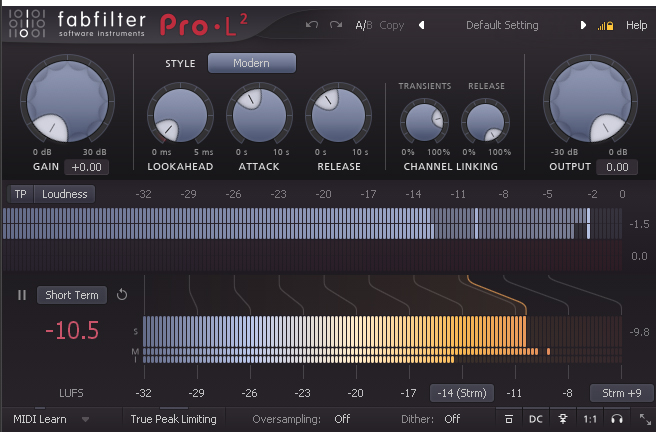656x432 pixels.
Task: Open the Oversampling Off selector
Action: tap(342, 419)
